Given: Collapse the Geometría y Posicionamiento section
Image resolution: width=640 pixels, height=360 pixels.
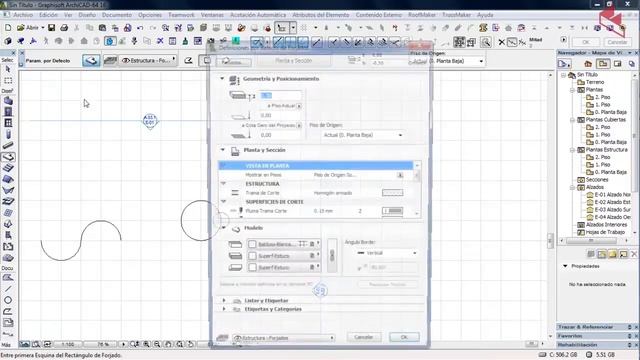Looking at the screenshot, I should coord(222,78).
